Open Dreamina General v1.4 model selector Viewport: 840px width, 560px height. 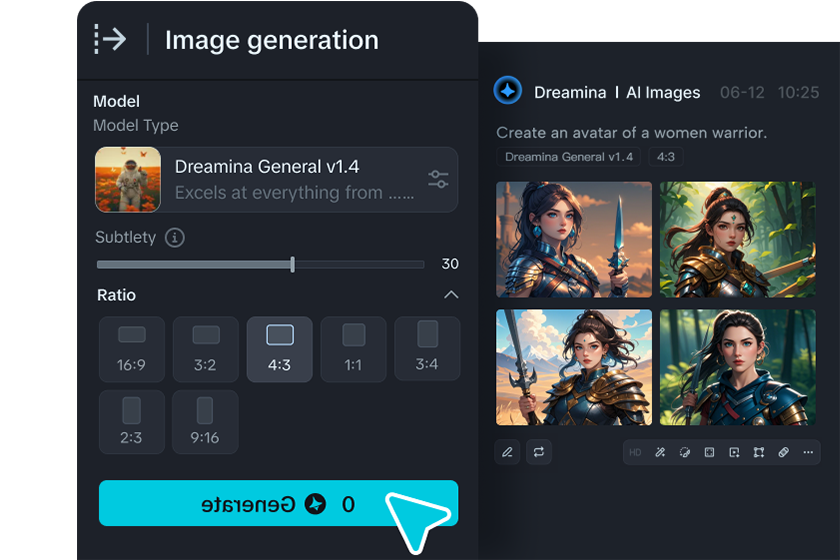pyautogui.click(x=276, y=180)
